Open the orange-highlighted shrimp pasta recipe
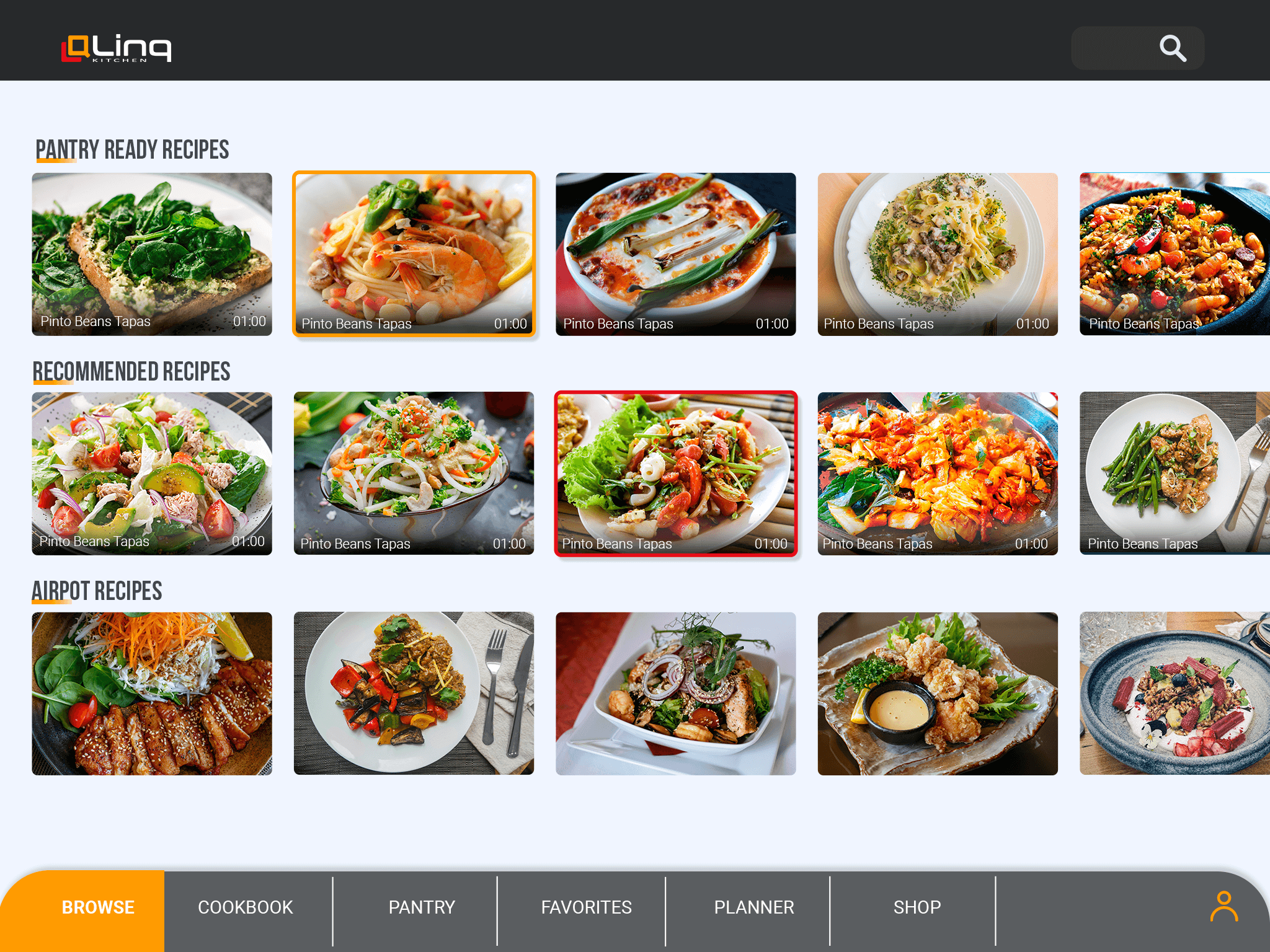Viewport: 1270px width, 952px height. (x=414, y=254)
